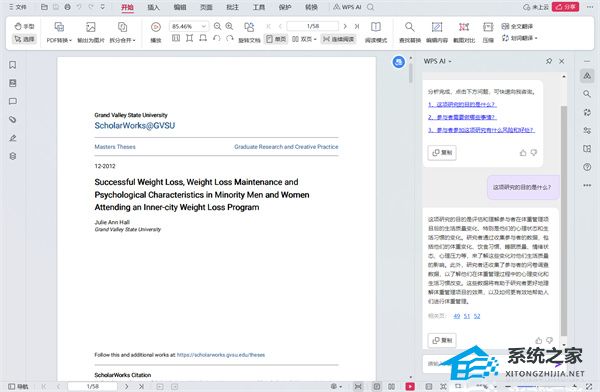This screenshot has height=392, width=600.
Task: Select the hand tool (手型)
Action: [24, 26]
